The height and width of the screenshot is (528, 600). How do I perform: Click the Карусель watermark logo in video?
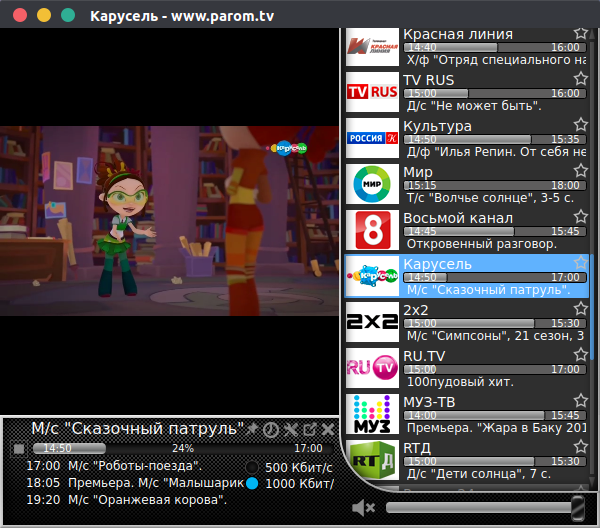288,148
